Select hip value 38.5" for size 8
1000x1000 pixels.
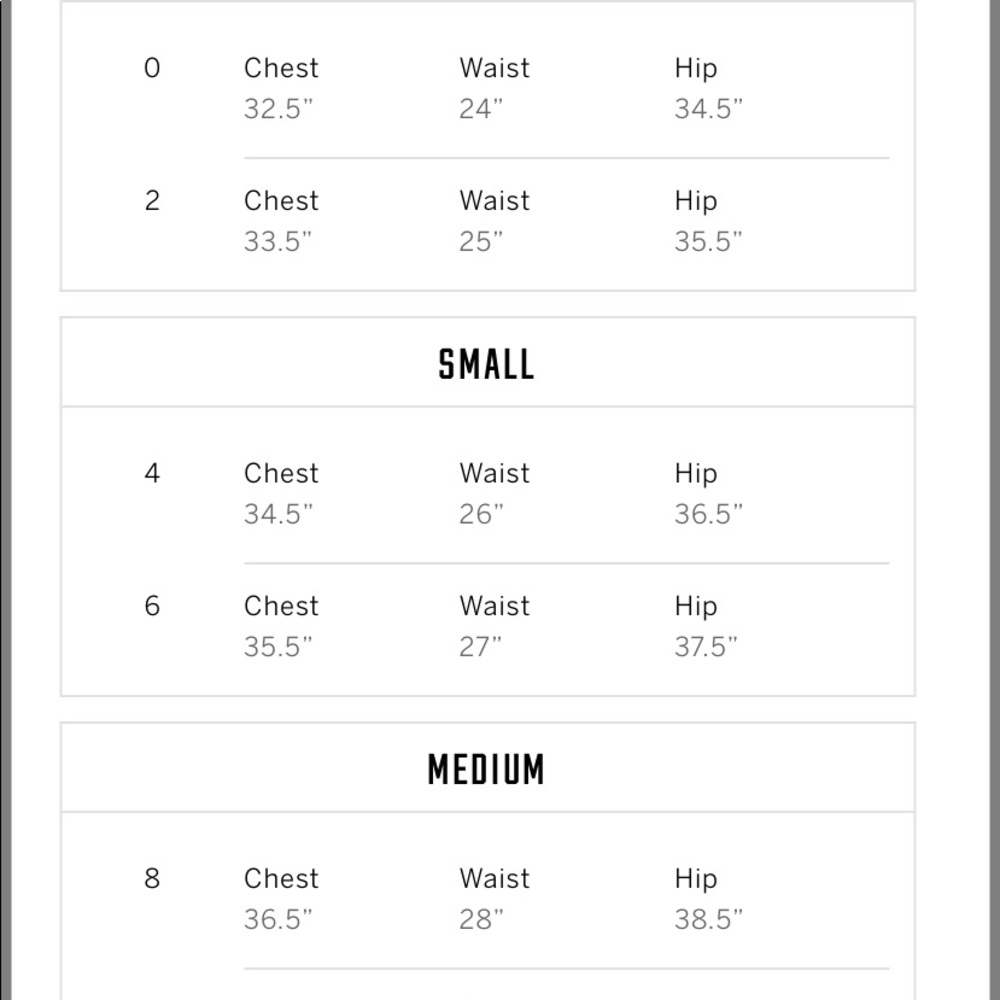coord(709,920)
